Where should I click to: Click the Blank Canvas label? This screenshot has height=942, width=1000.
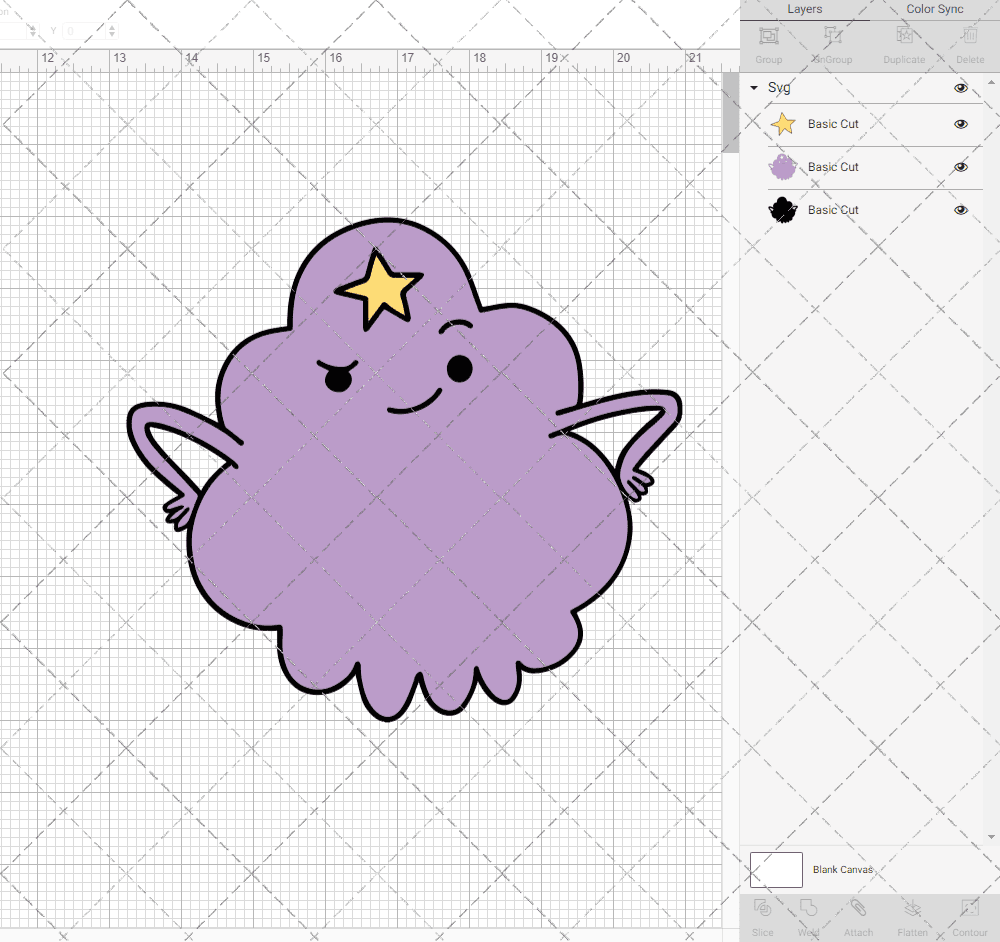click(842, 869)
